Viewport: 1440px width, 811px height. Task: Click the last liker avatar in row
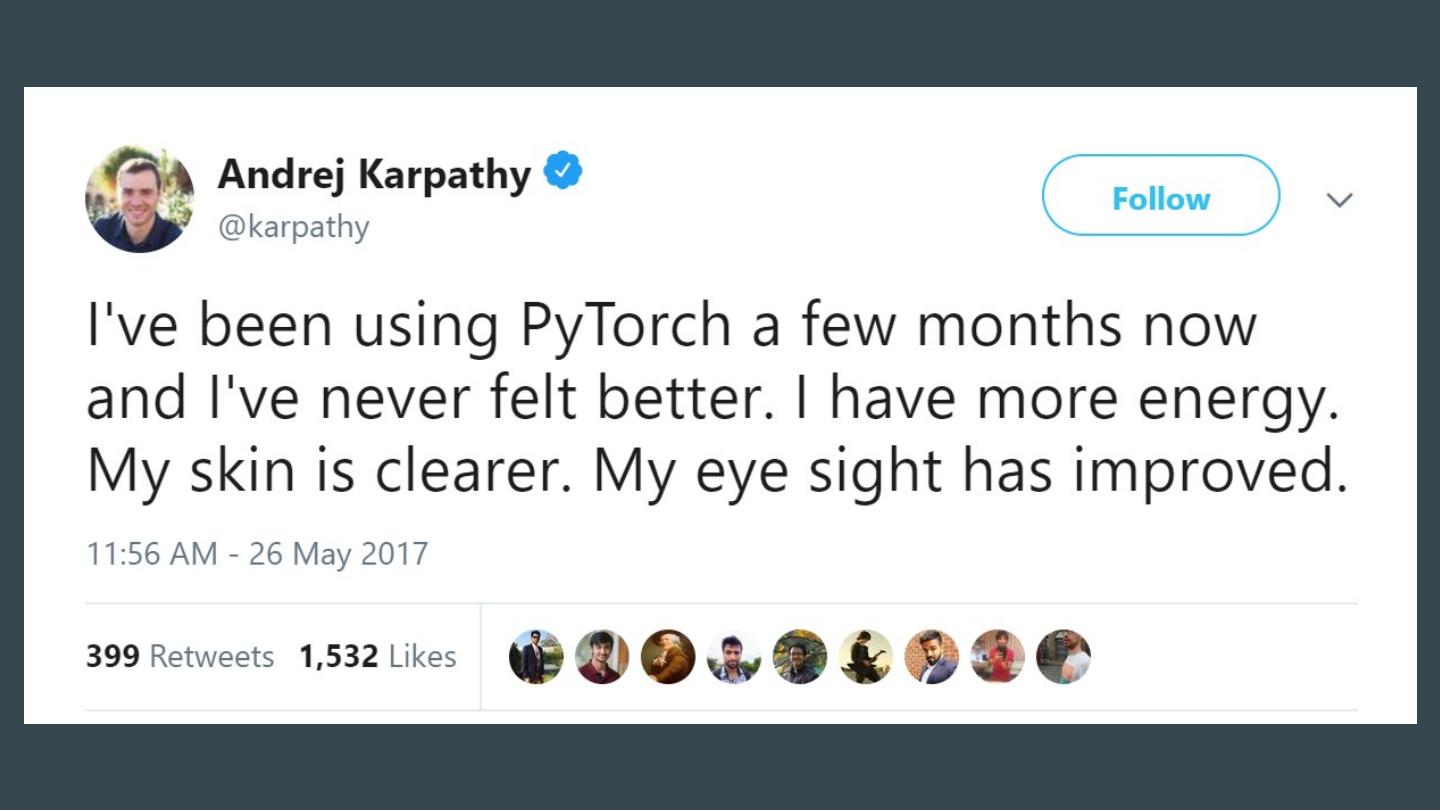pyautogui.click(x=1063, y=657)
